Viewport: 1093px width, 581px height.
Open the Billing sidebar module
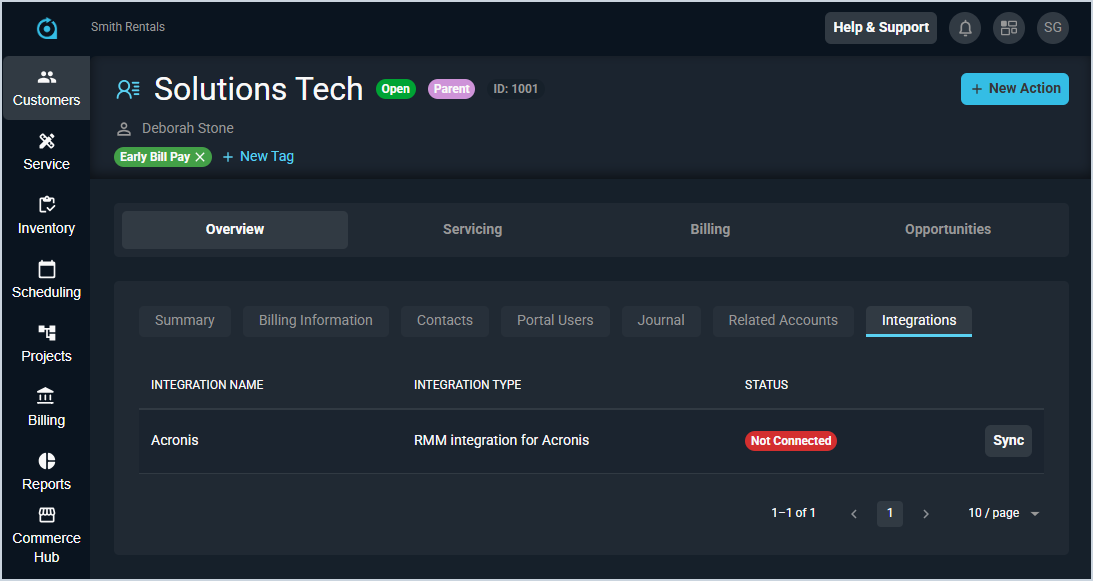[46, 408]
